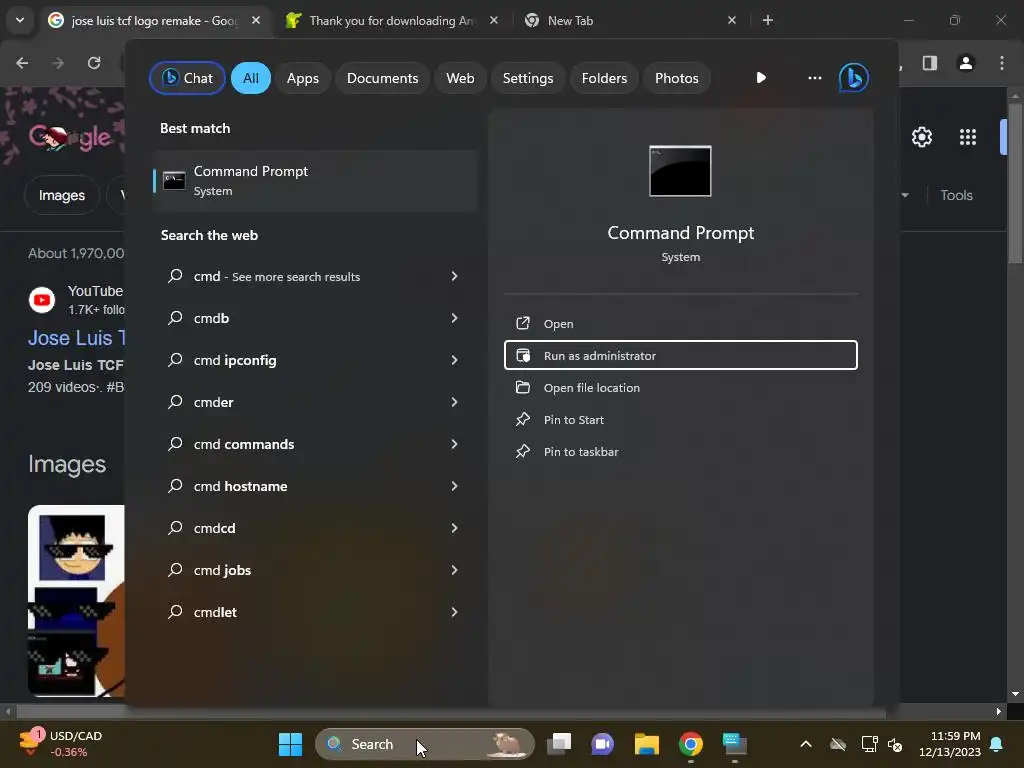Open the USD/CAD widget on taskbar

(x=62, y=744)
